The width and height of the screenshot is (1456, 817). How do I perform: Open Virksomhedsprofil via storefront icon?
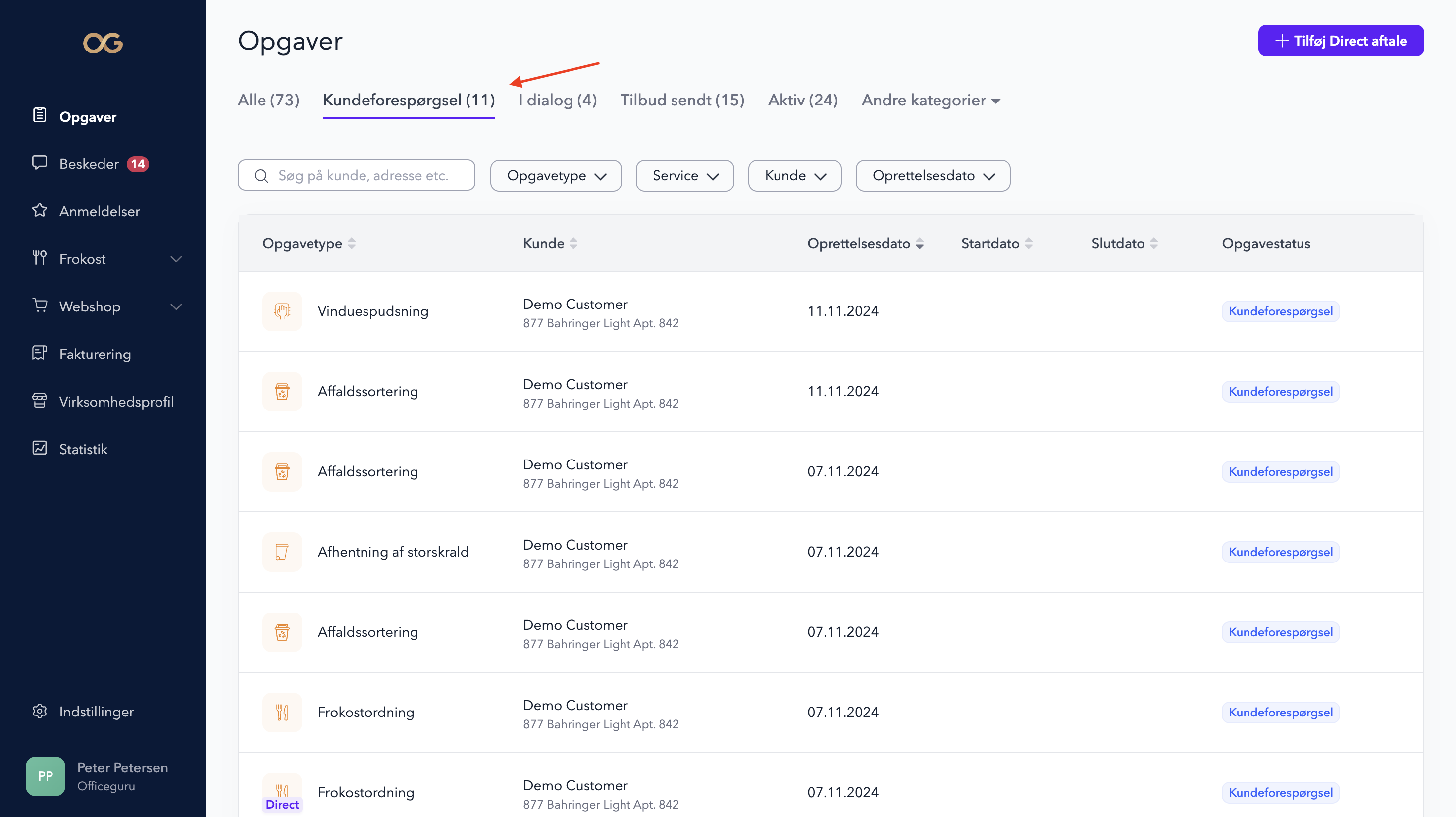click(x=40, y=401)
